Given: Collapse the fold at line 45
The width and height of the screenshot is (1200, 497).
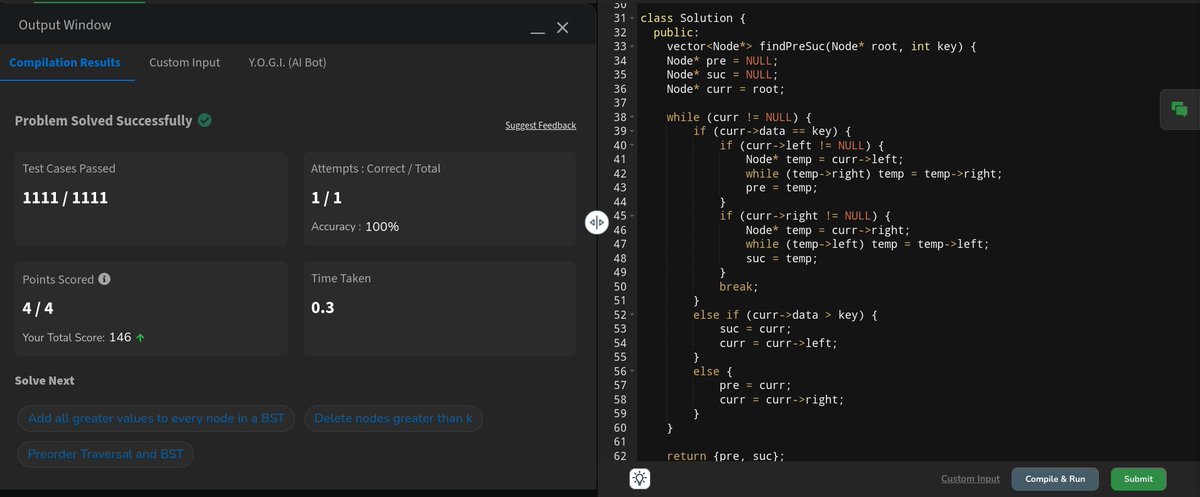Looking at the screenshot, I should point(633,215).
